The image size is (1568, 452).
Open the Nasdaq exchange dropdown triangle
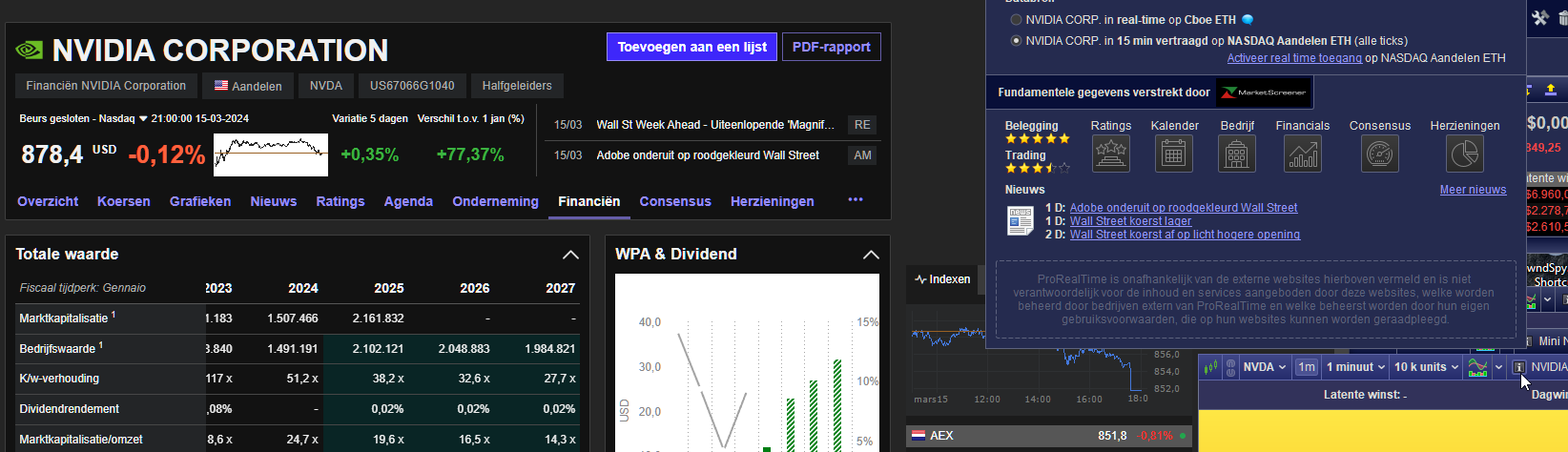pyautogui.click(x=144, y=119)
